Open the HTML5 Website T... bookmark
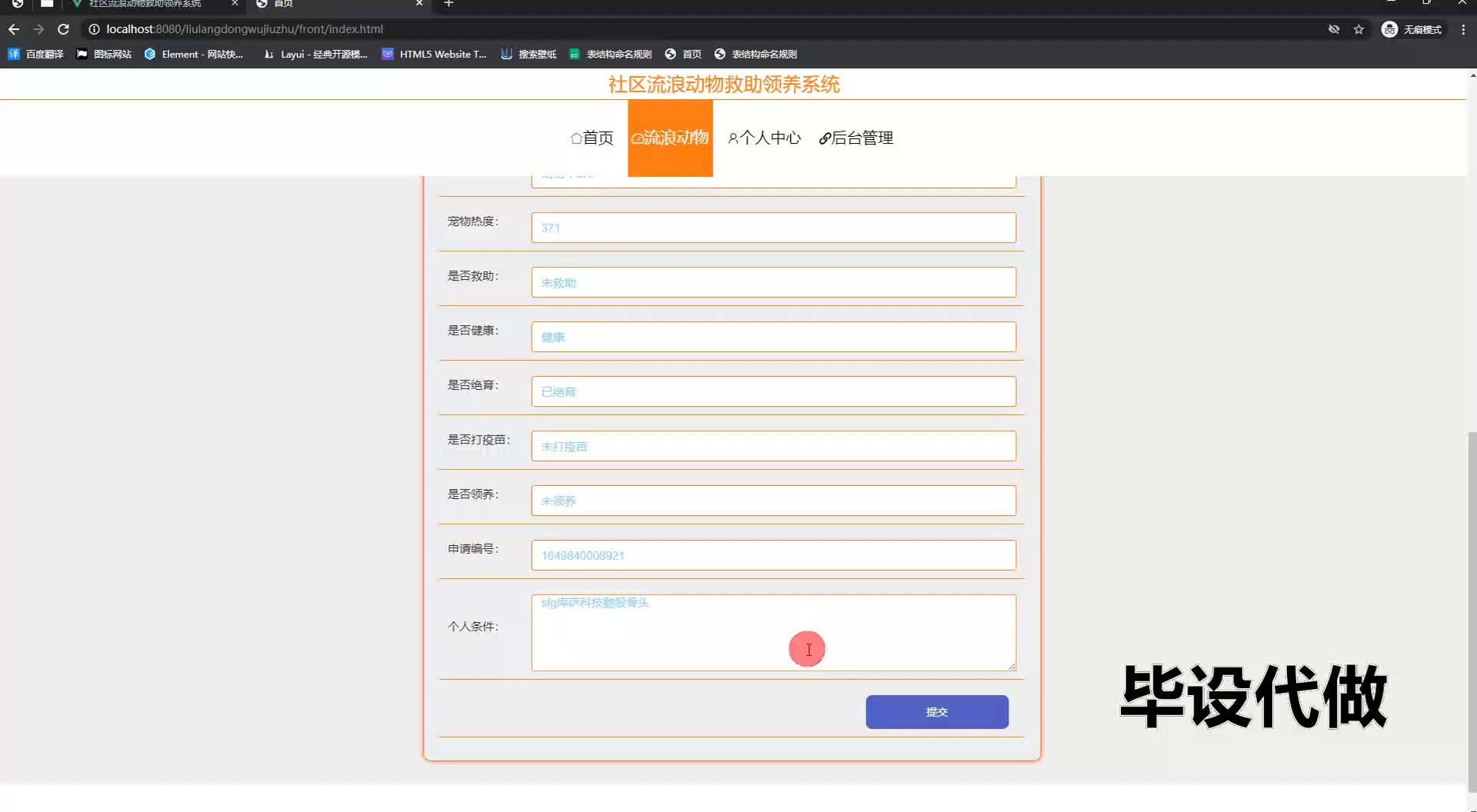The height and width of the screenshot is (812, 1477). pos(435,54)
